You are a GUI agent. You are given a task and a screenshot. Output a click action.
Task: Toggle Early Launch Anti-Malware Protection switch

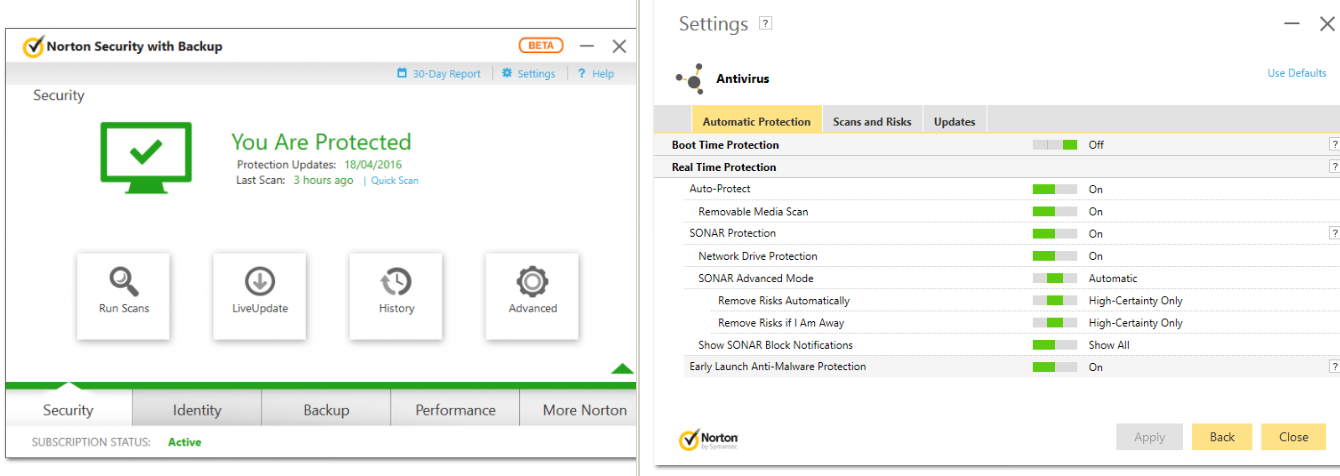[1055, 367]
